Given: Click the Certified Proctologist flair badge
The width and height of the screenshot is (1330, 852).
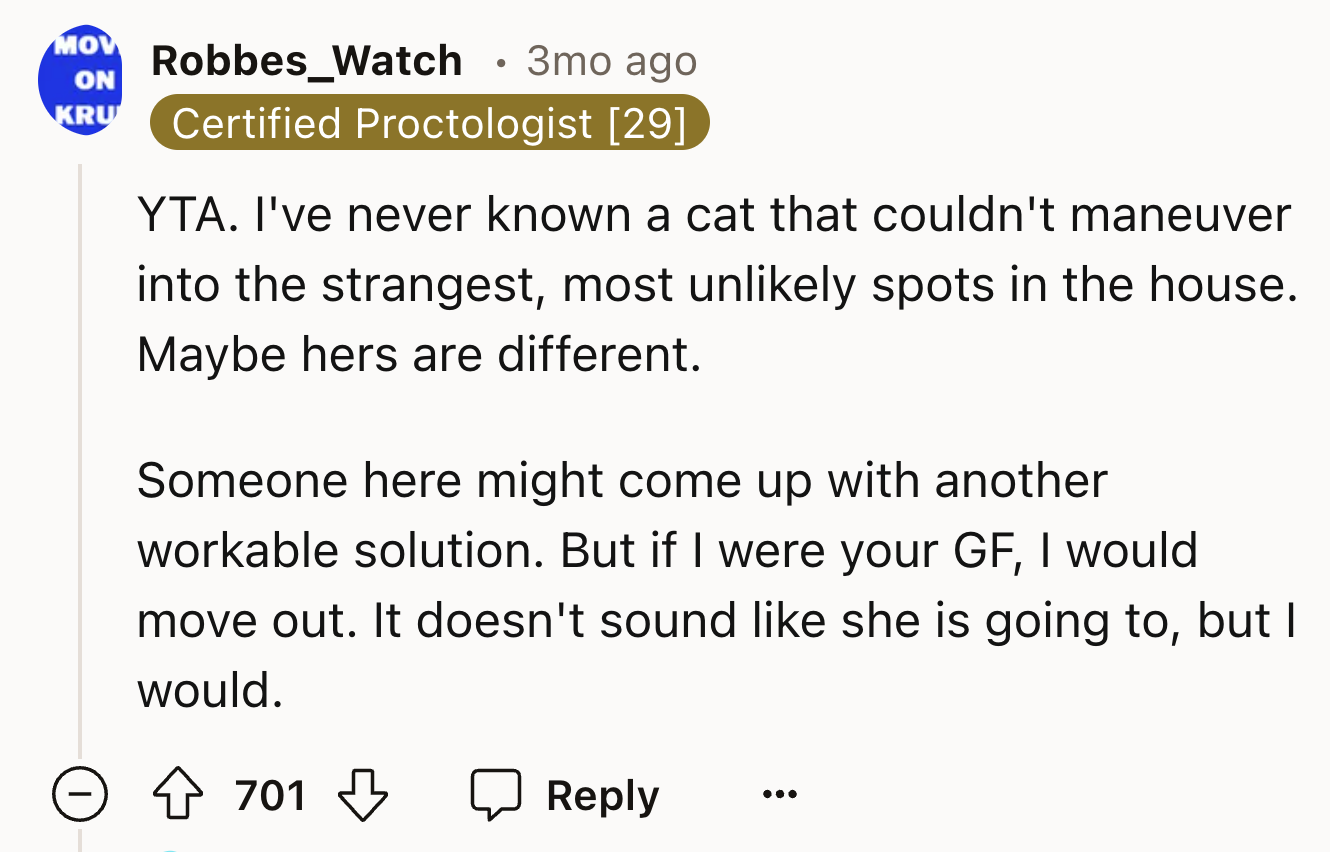Looking at the screenshot, I should [429, 123].
